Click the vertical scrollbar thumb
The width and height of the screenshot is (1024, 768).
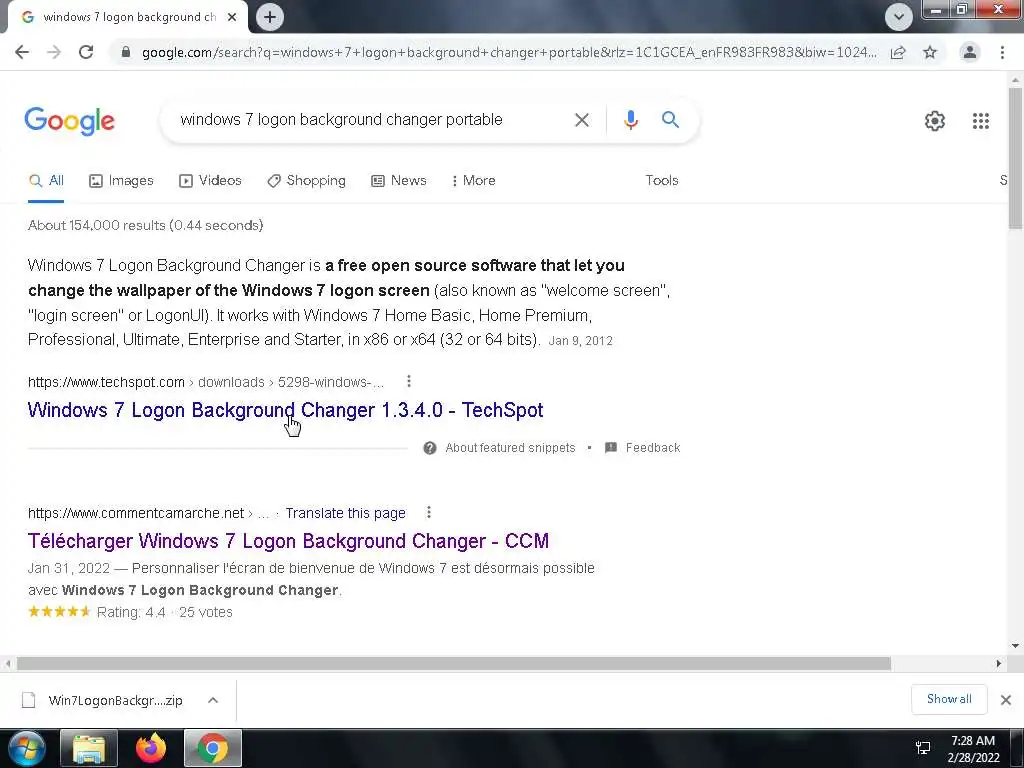tap(1015, 158)
